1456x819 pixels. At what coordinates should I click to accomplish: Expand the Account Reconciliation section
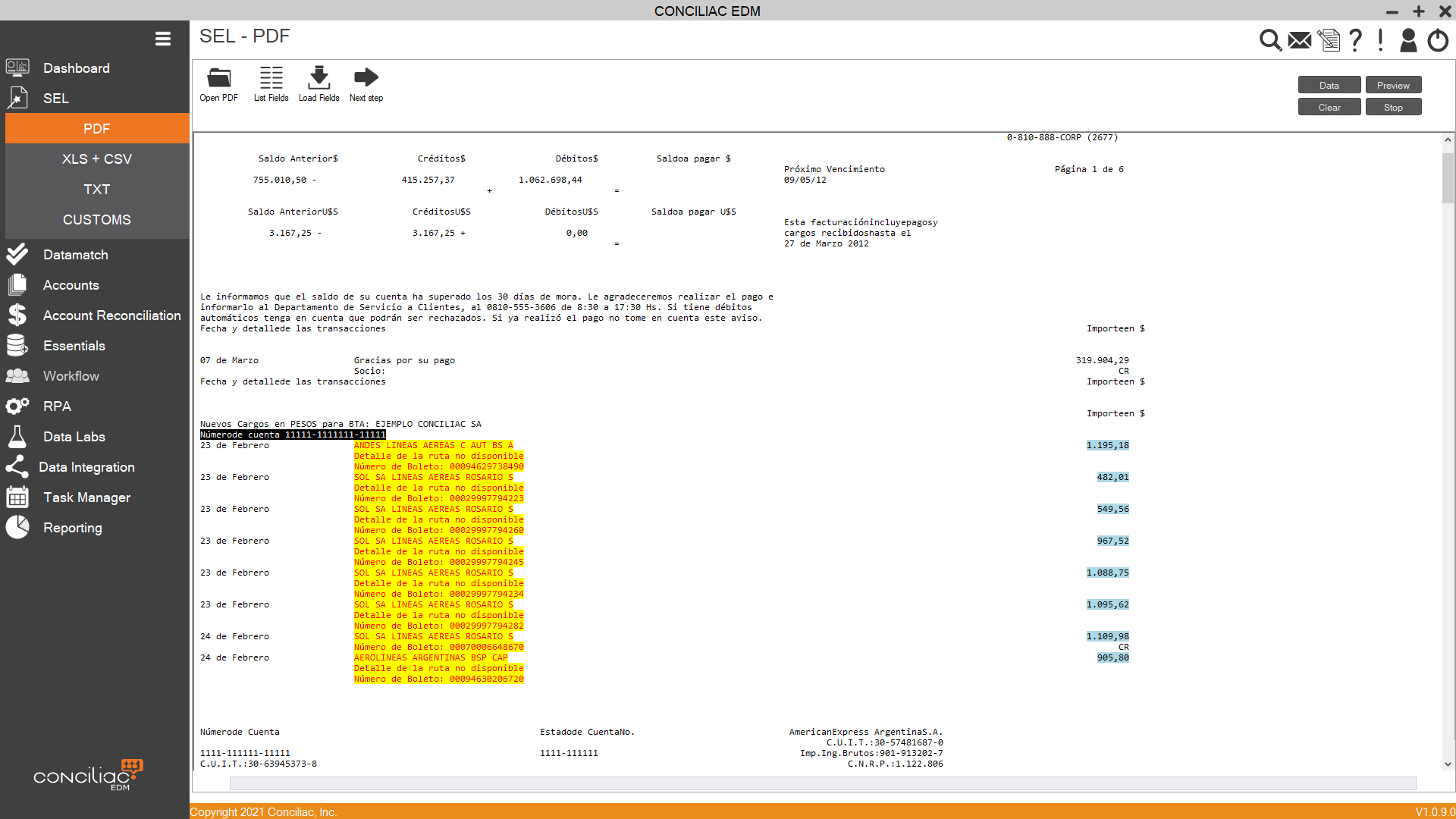[x=111, y=315]
